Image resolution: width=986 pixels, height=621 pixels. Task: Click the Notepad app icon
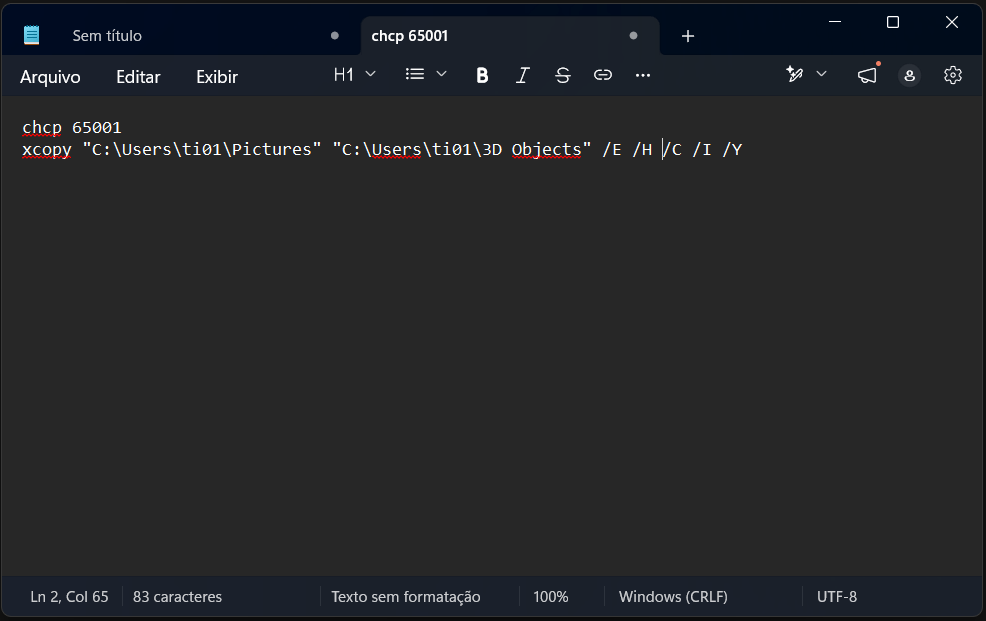[31, 35]
